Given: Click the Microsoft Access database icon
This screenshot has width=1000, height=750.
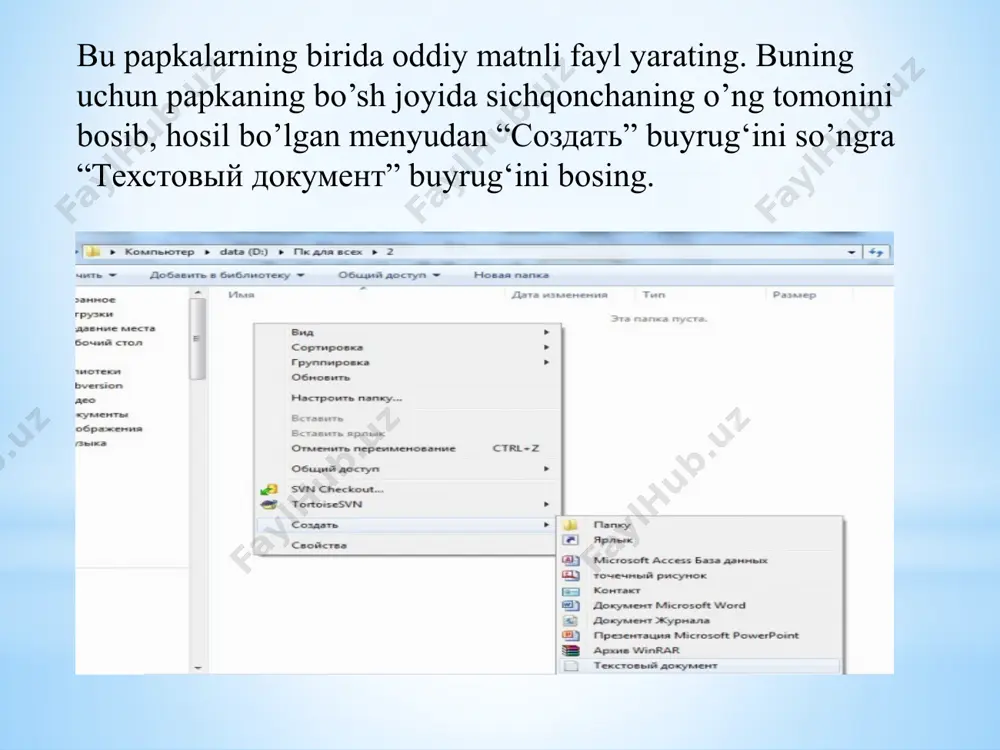Looking at the screenshot, I should pyautogui.click(x=570, y=561).
